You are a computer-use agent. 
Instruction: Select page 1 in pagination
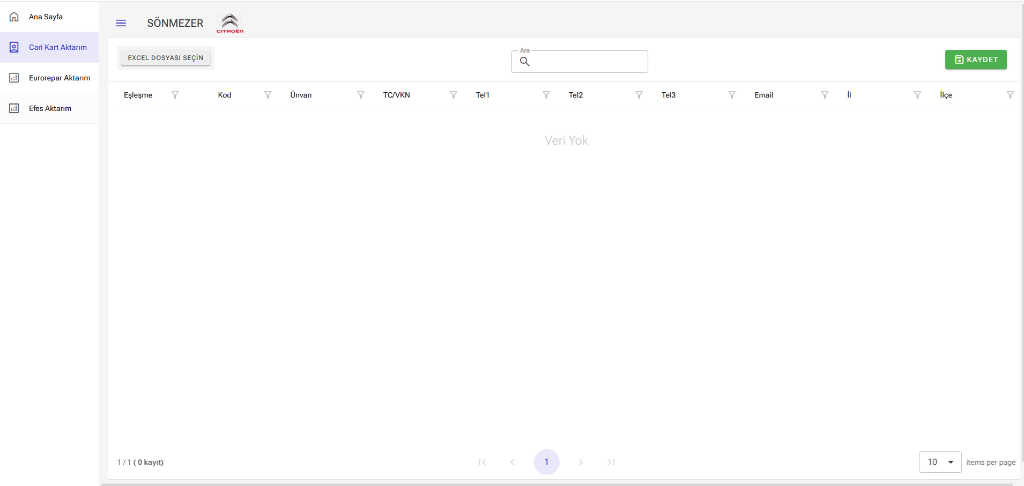tap(546, 462)
